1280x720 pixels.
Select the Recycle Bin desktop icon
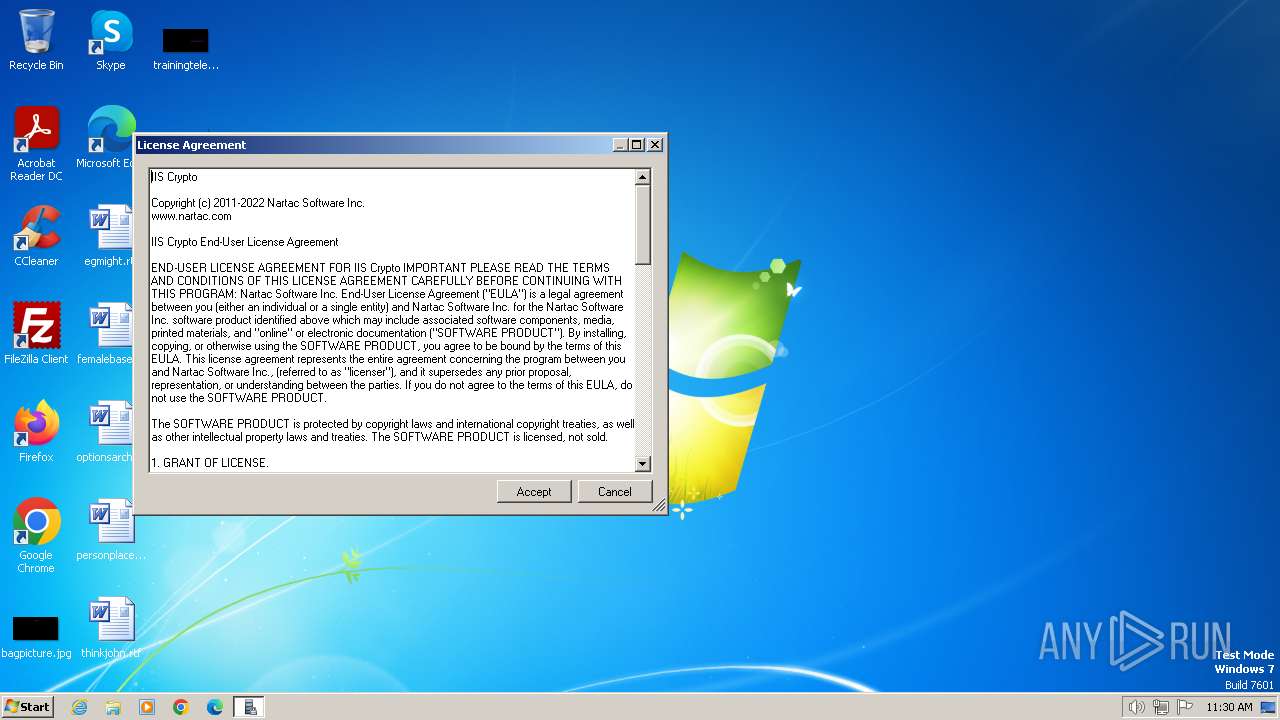pyautogui.click(x=36, y=40)
